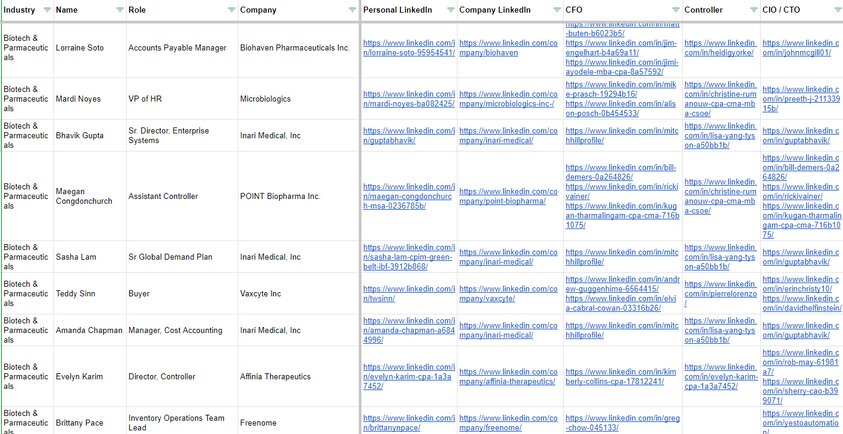
Task: Select the Buyer role cell
Action: (x=182, y=294)
